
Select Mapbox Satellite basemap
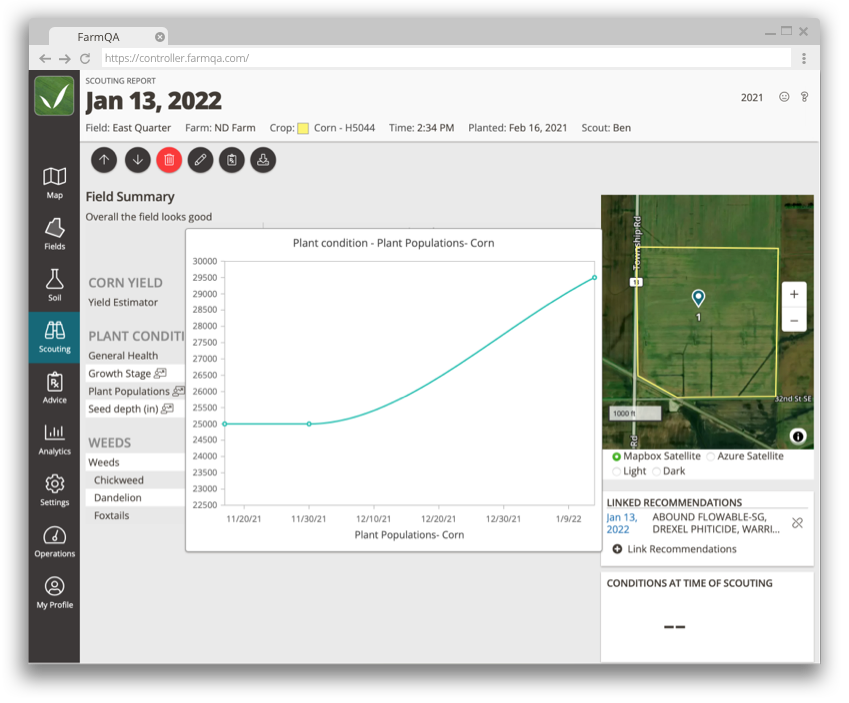point(616,457)
